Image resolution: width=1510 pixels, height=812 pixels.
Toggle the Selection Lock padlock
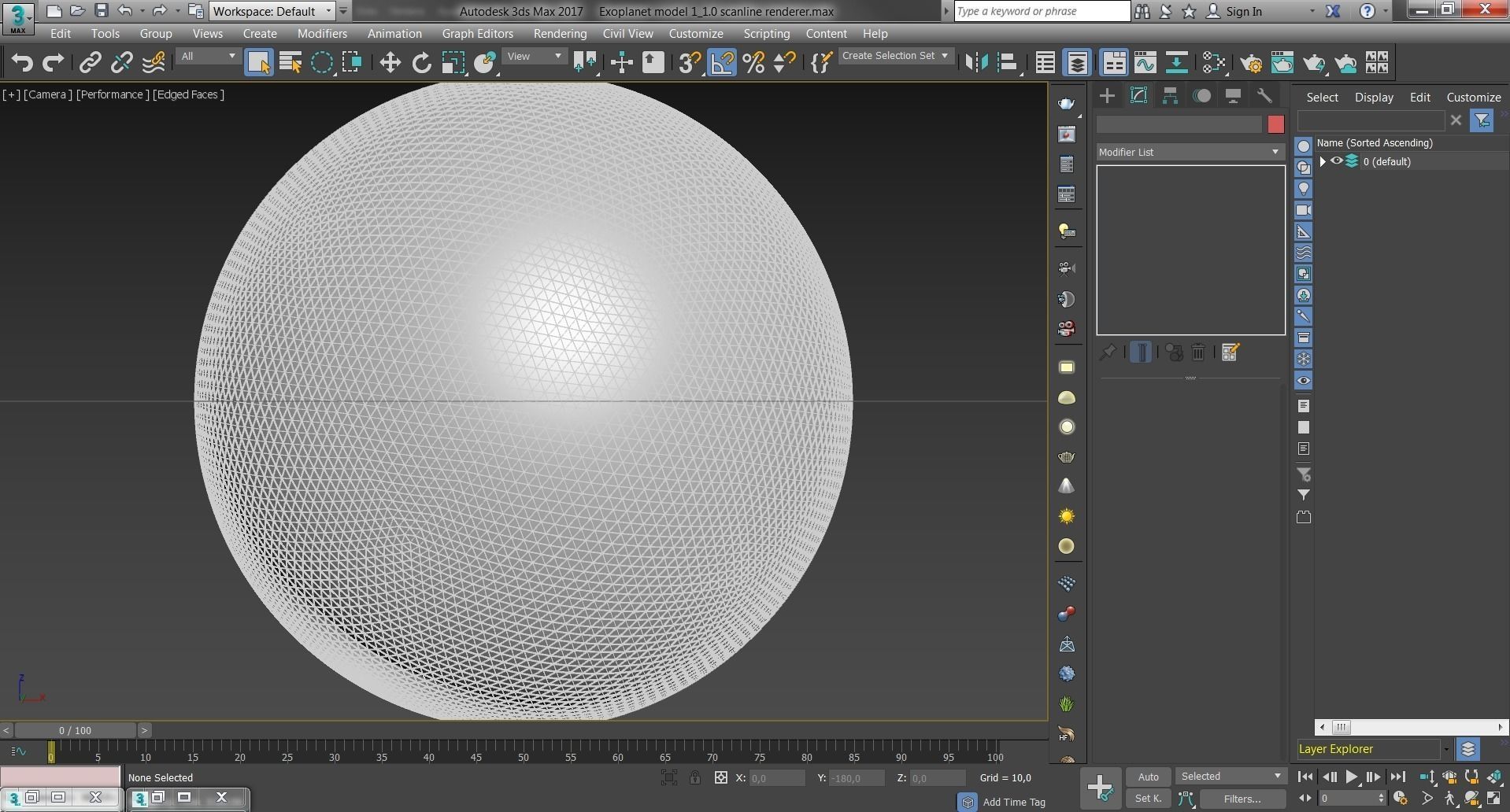point(694,777)
